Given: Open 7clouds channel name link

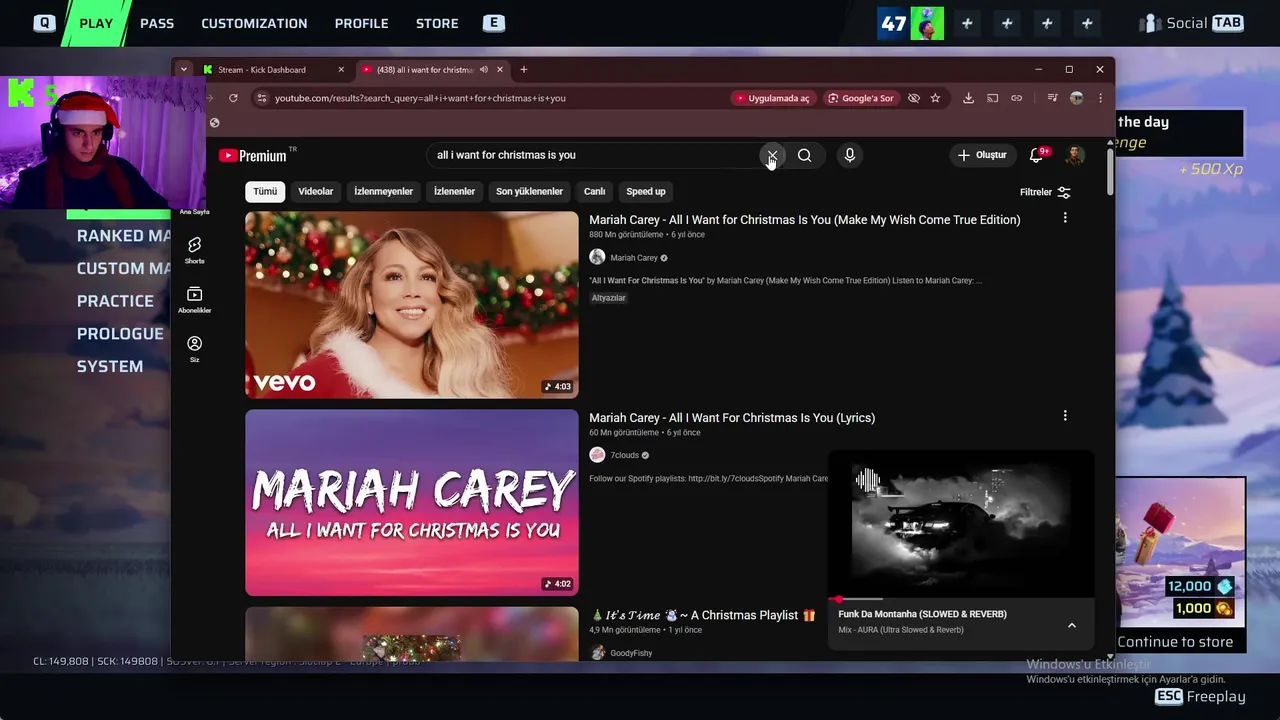Looking at the screenshot, I should pyautogui.click(x=624, y=455).
